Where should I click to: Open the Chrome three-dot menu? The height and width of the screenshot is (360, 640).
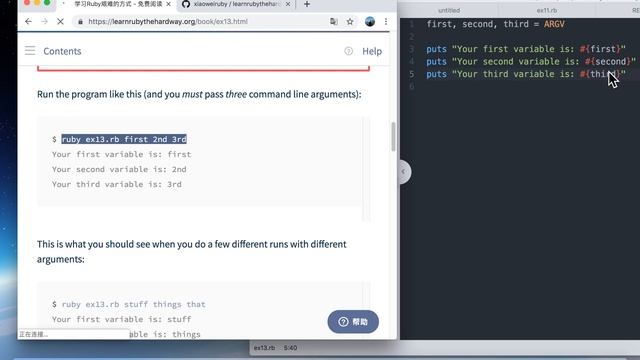coord(386,22)
